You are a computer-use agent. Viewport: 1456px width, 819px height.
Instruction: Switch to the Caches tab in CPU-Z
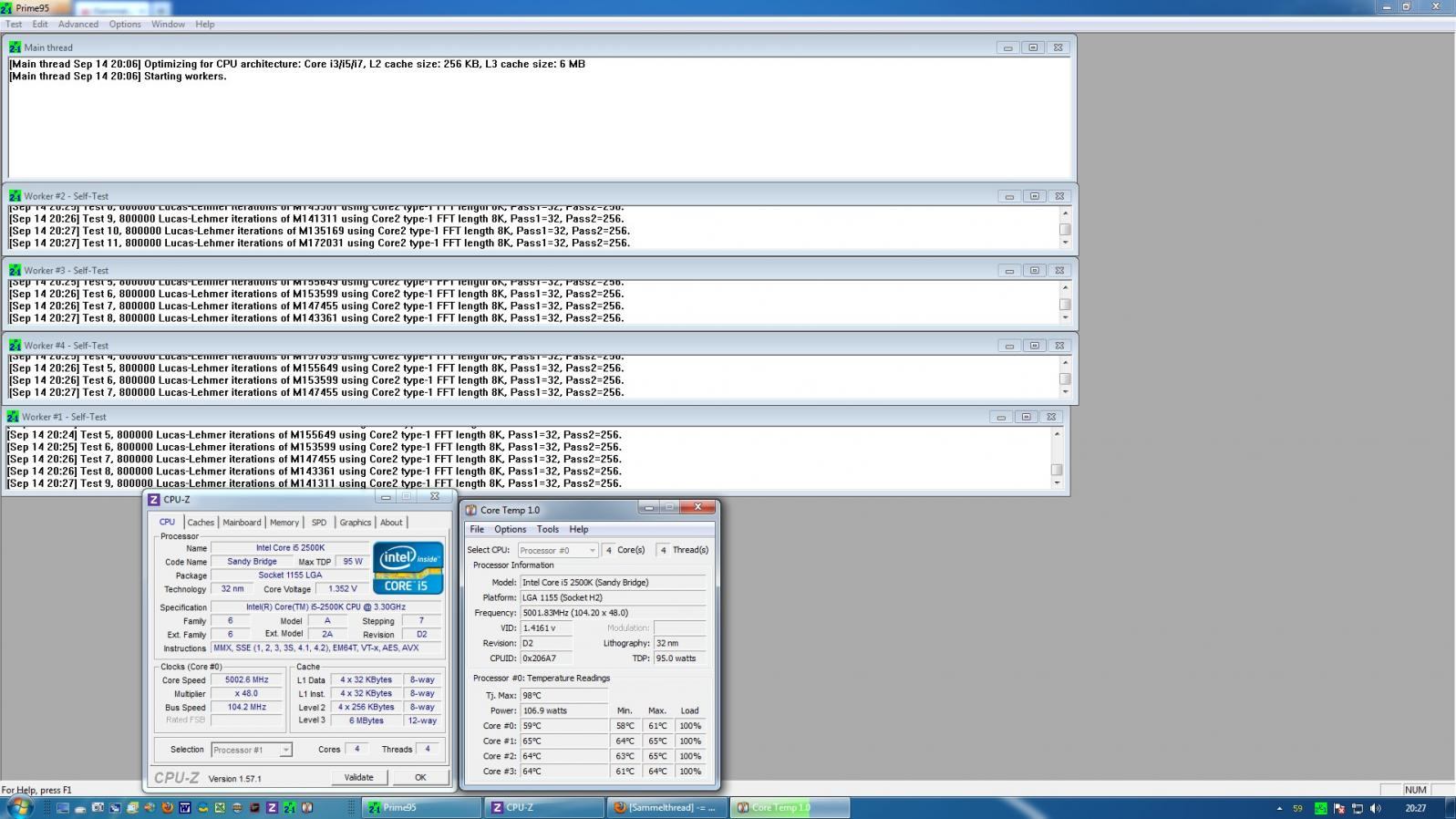point(201,523)
